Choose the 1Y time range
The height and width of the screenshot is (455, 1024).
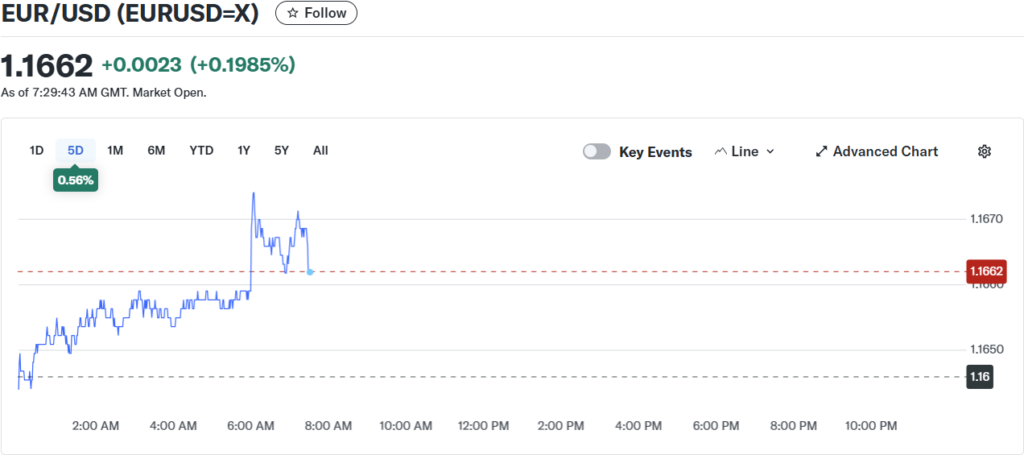pyautogui.click(x=243, y=150)
